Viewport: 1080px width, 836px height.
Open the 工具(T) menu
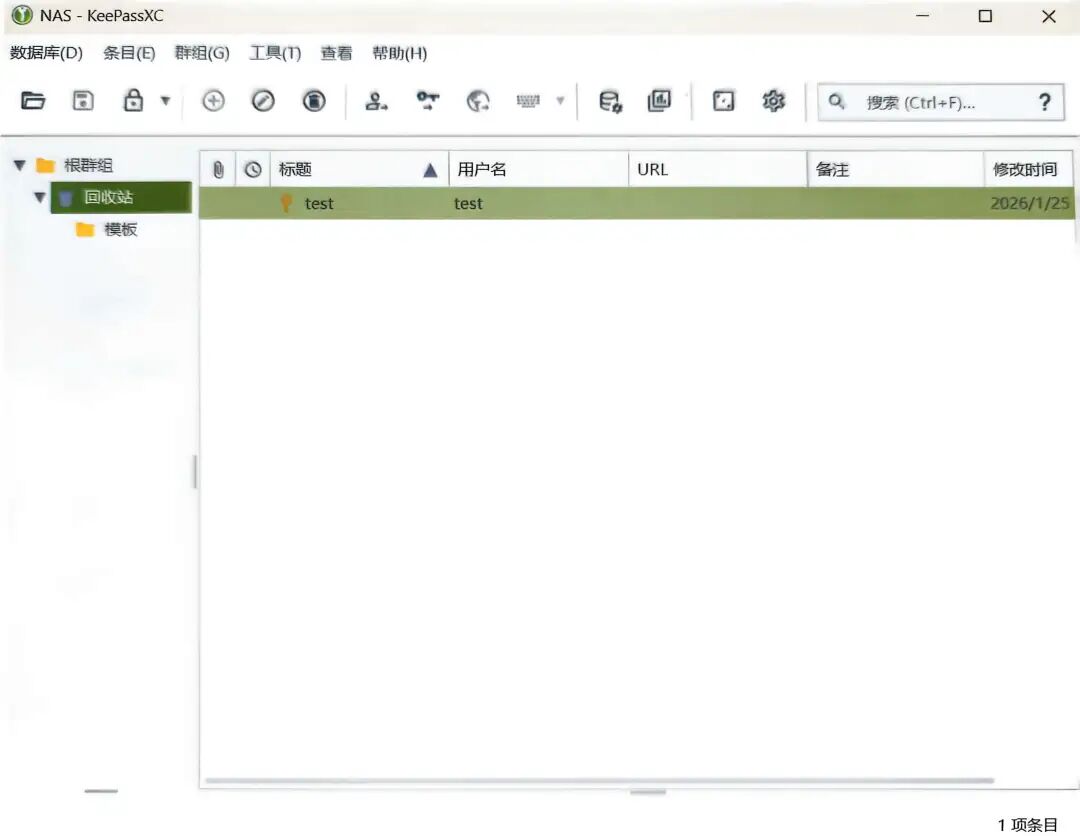click(x=275, y=53)
